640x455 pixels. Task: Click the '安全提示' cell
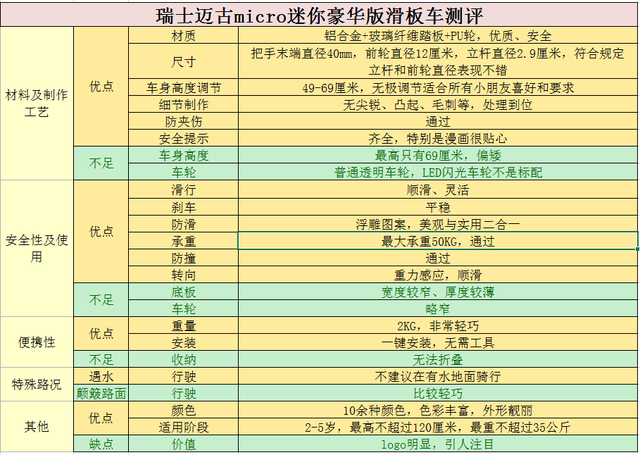coord(183,138)
